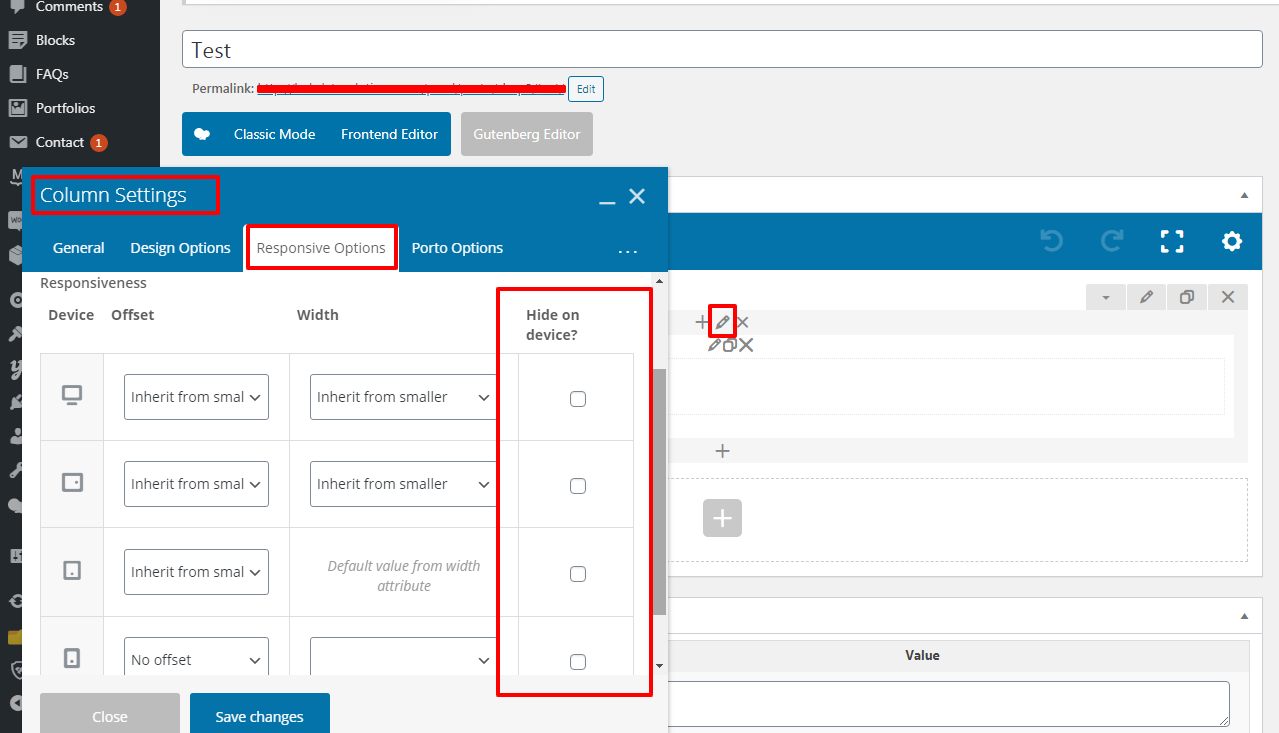Prepend element with plus beside column pencil
The image size is (1279, 733).
[x=702, y=322]
